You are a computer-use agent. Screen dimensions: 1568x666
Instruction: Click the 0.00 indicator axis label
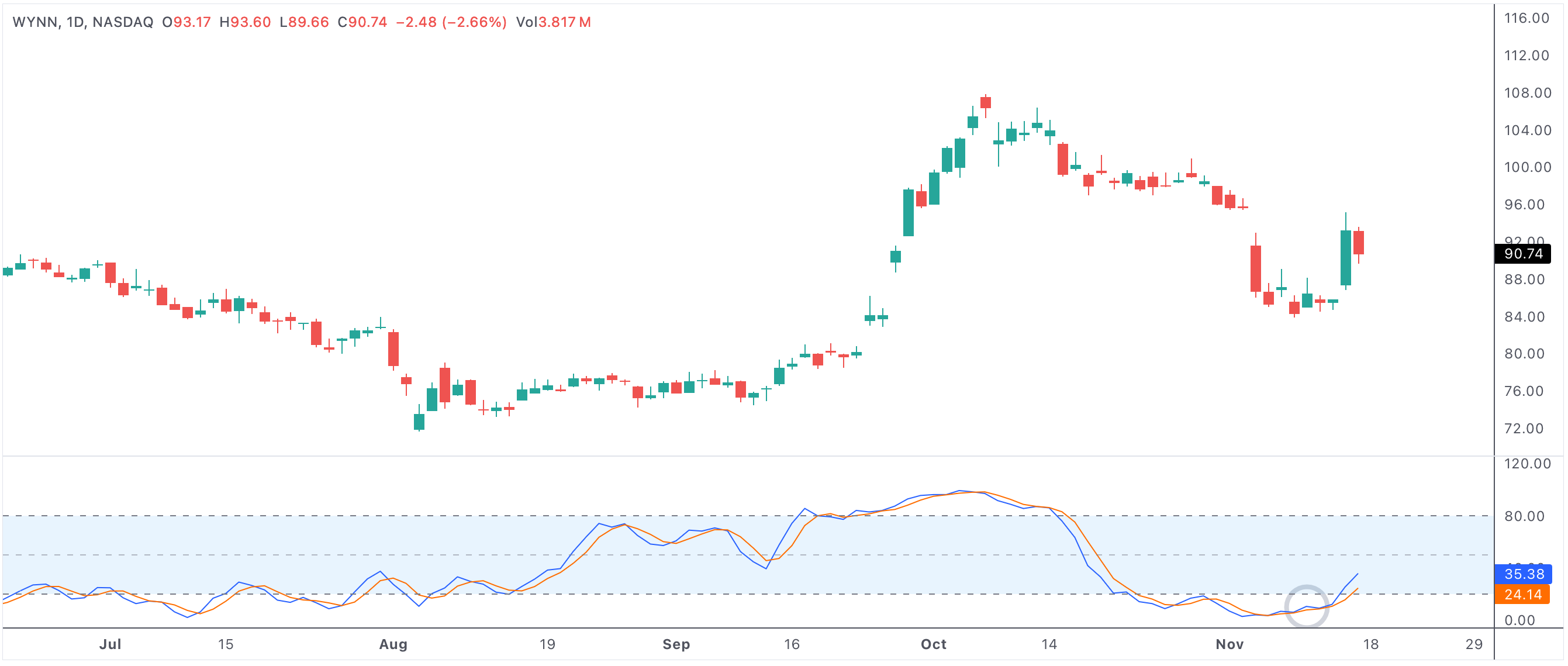(1519, 620)
